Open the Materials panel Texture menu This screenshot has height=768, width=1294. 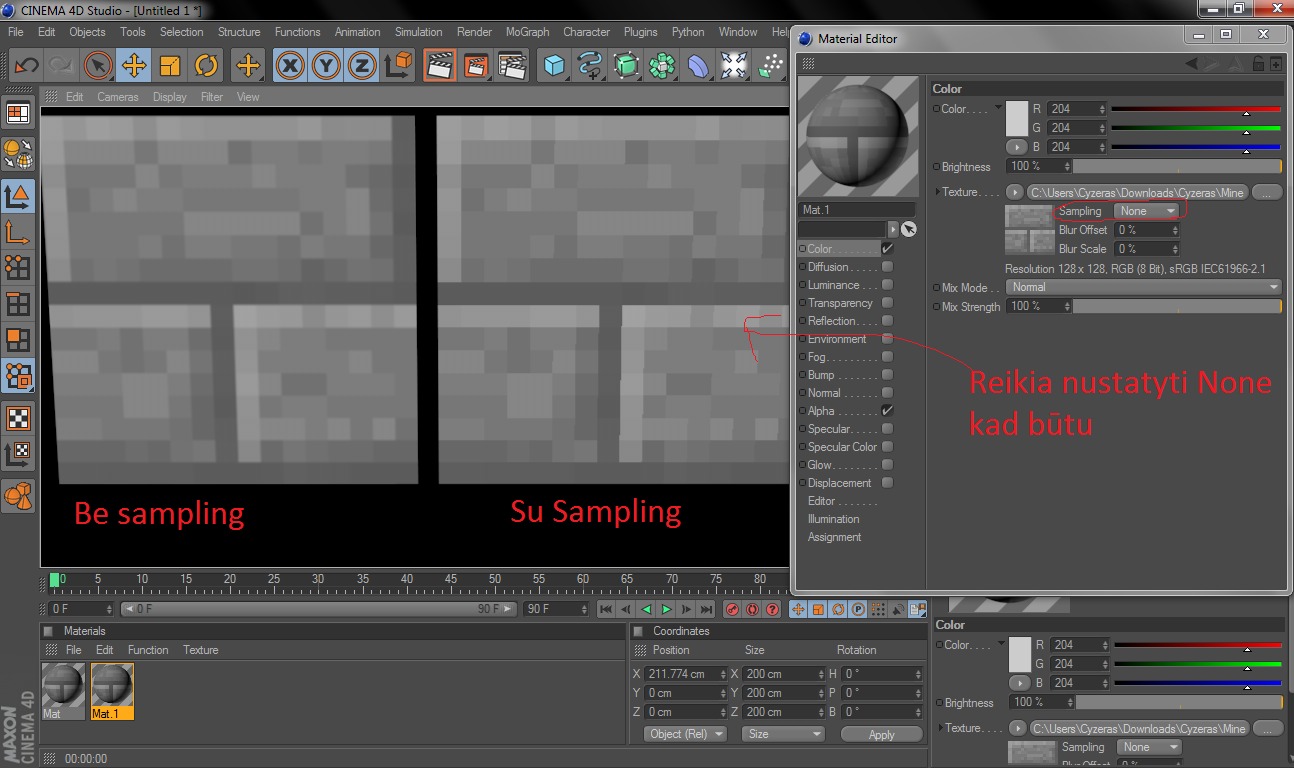coord(200,650)
